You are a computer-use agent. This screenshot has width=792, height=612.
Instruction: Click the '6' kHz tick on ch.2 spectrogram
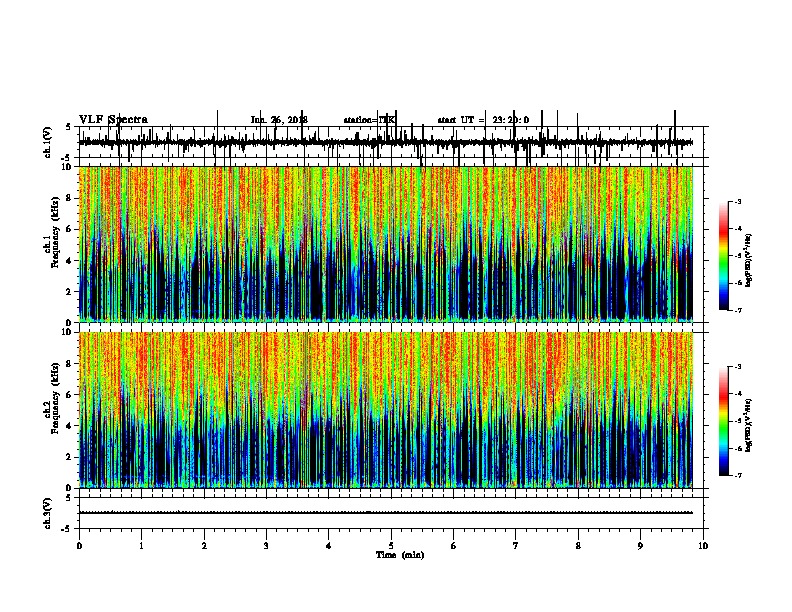[70, 394]
